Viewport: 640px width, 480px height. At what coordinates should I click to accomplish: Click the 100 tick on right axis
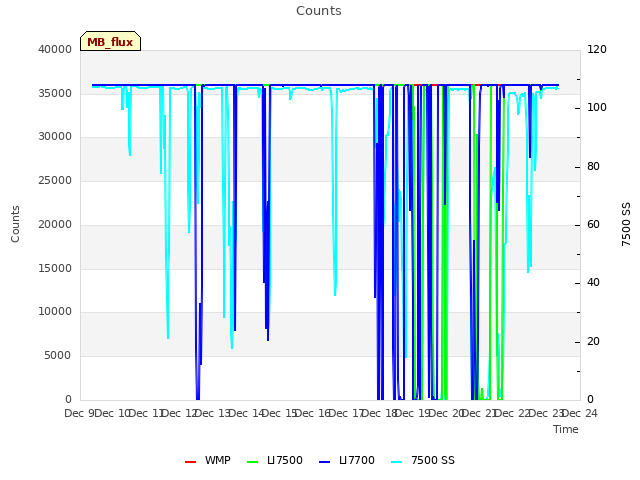(x=597, y=108)
